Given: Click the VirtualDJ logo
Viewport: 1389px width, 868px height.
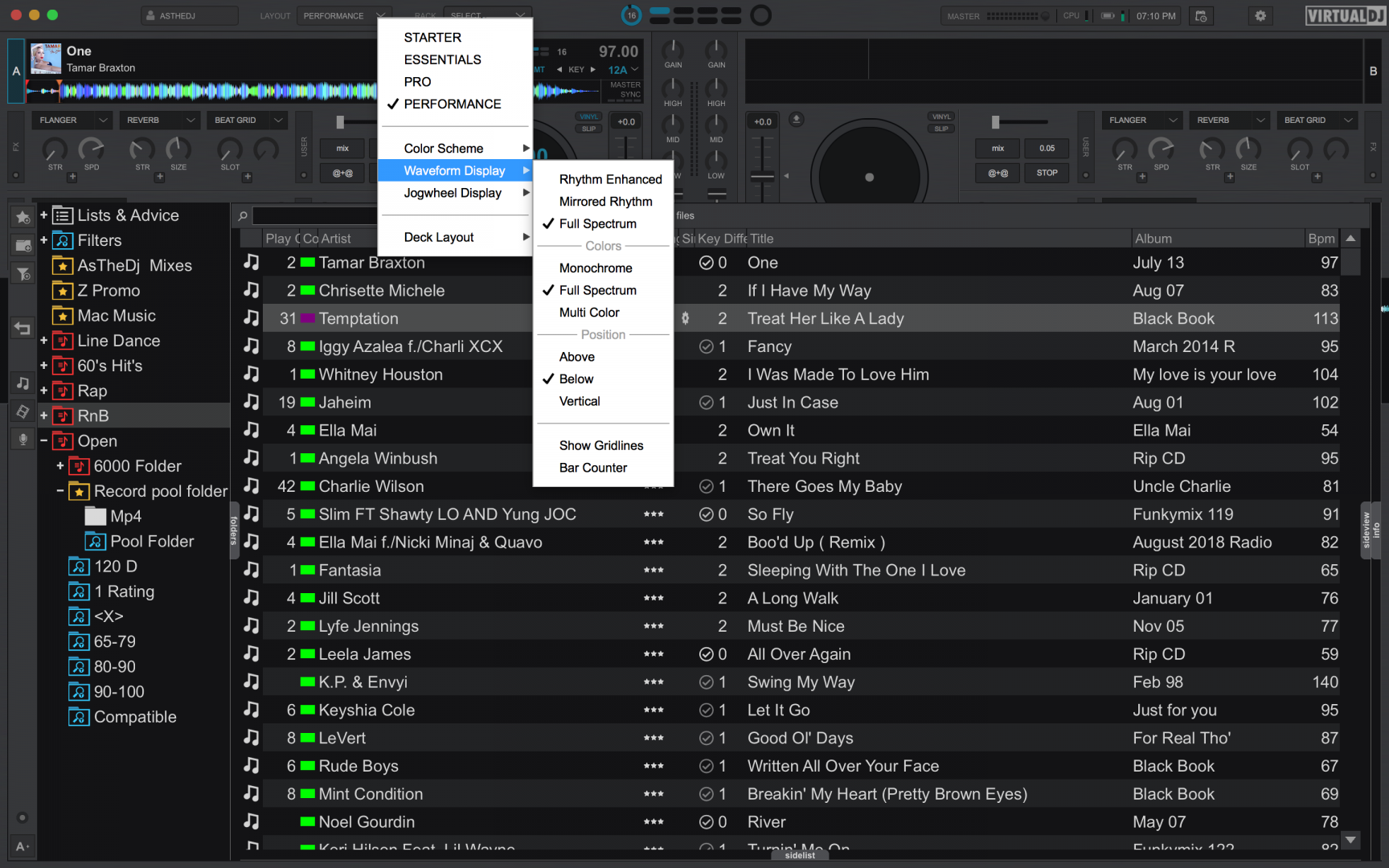Looking at the screenshot, I should click(1346, 16).
